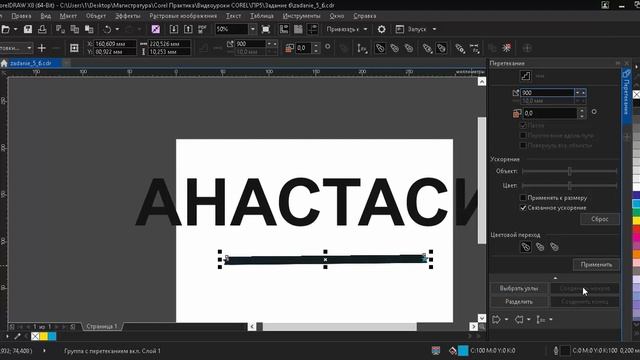Click the Open folder icon in toolbar
Image resolution: width=640 pixels, height=360 pixels.
pos(5,29)
